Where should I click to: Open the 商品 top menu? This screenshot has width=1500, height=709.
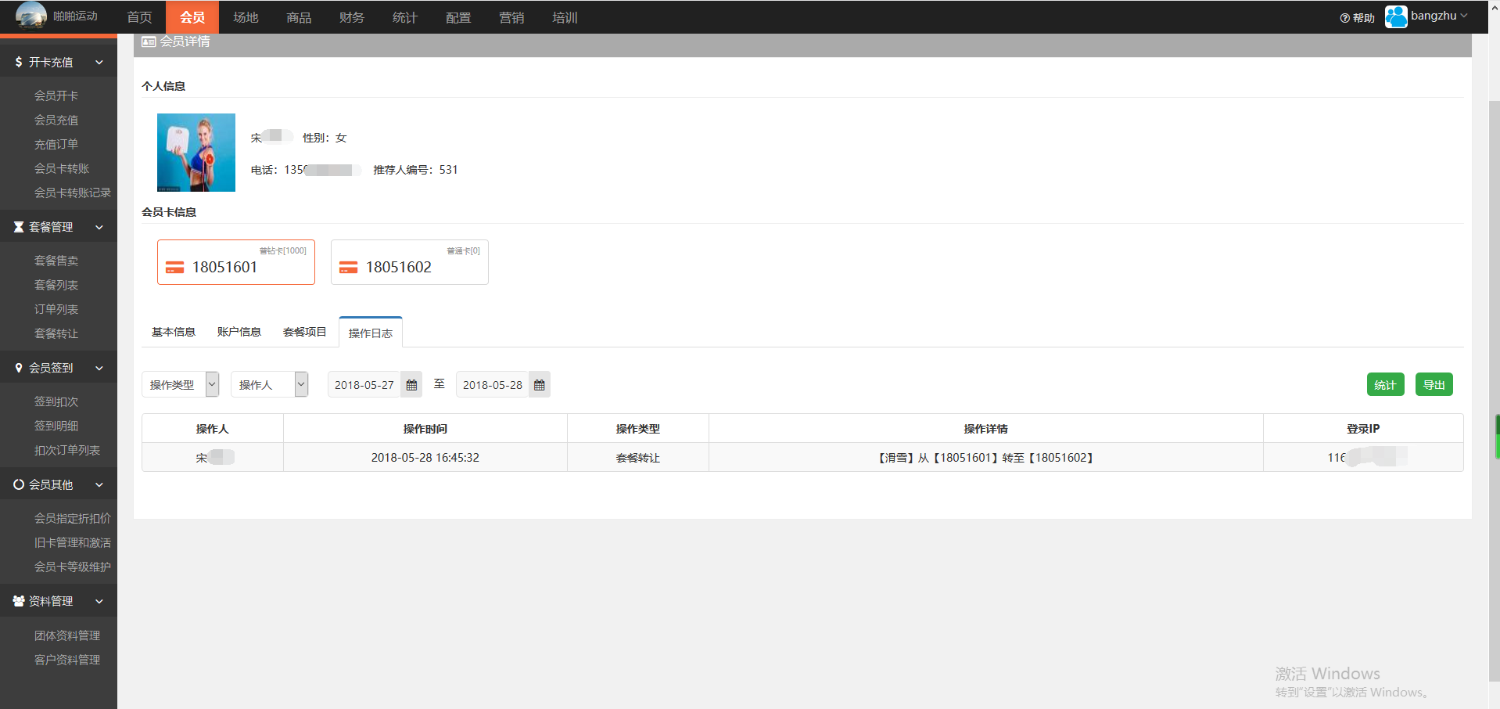(298, 17)
